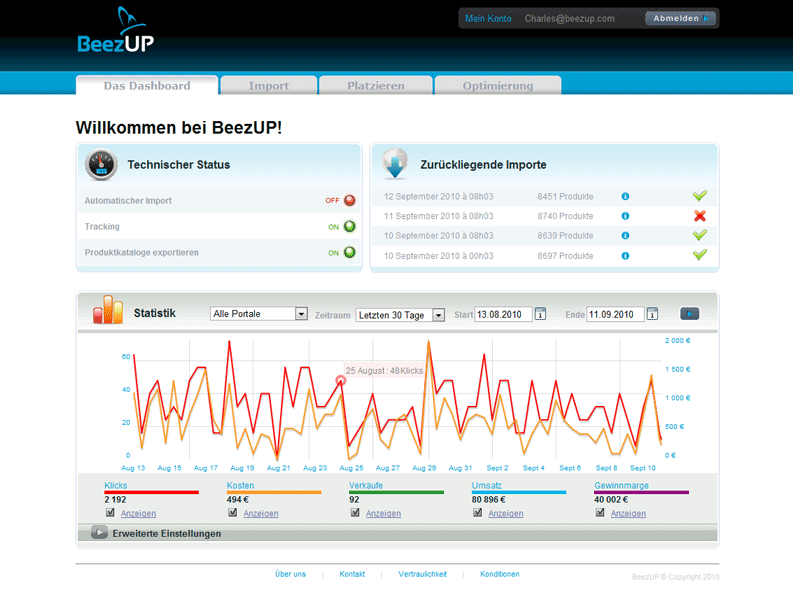793x595 pixels.
Task: Click orange Kosten legend color bar
Action: pyautogui.click(x=274, y=492)
